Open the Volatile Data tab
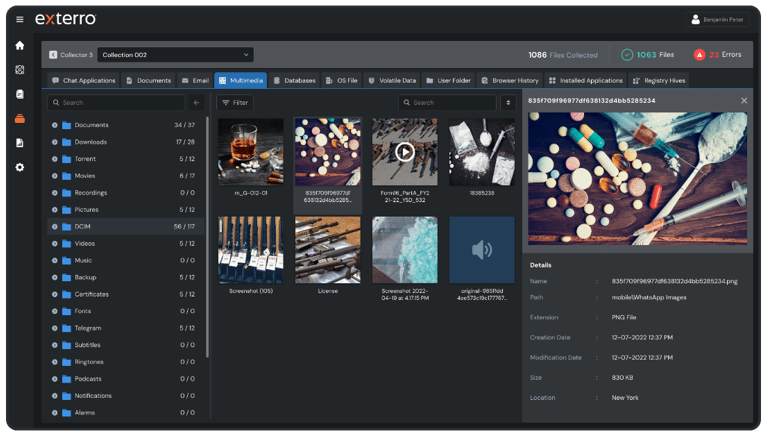Image resolution: width=768 pixels, height=436 pixels. point(392,80)
